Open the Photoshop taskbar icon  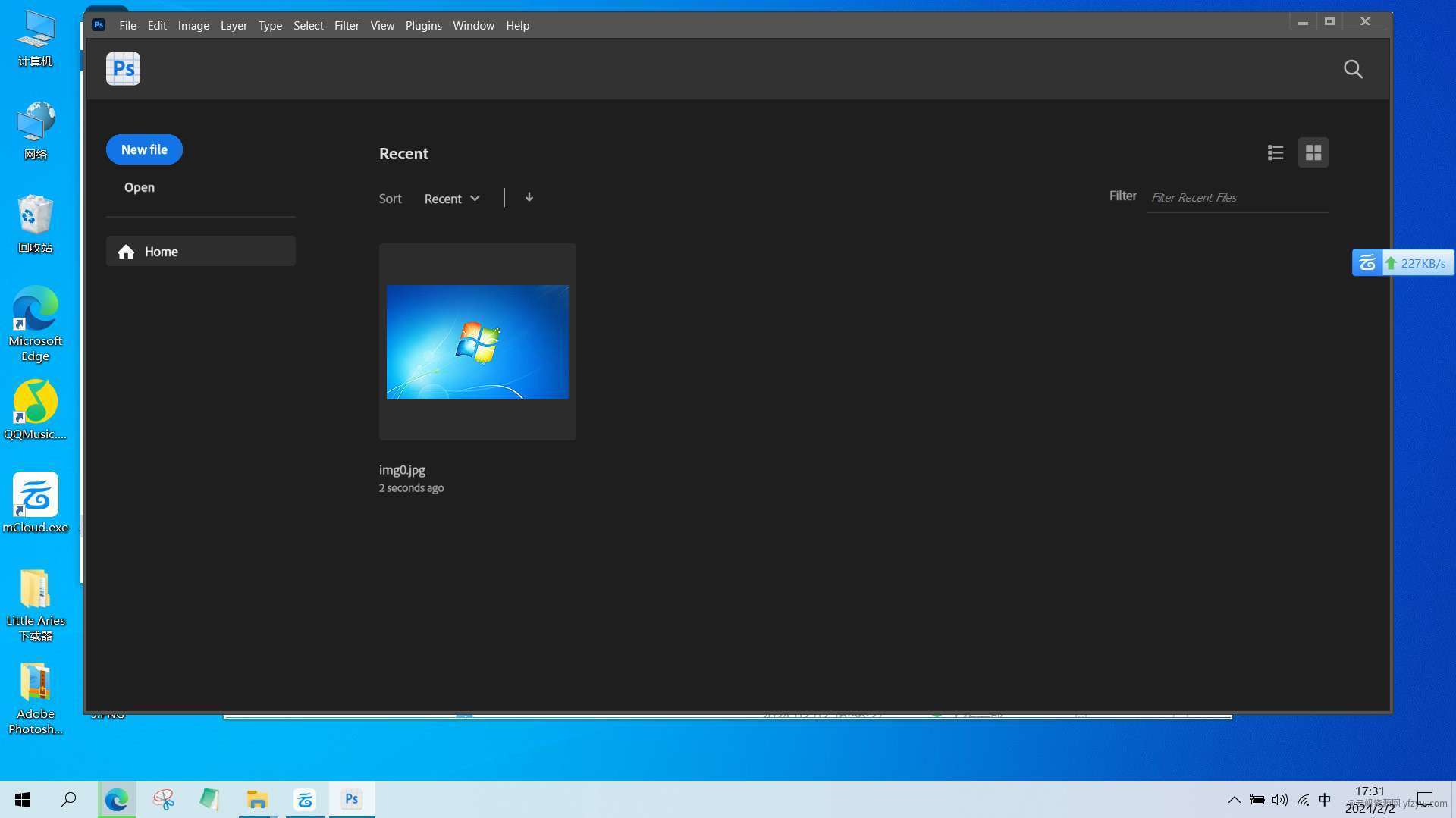(352, 799)
